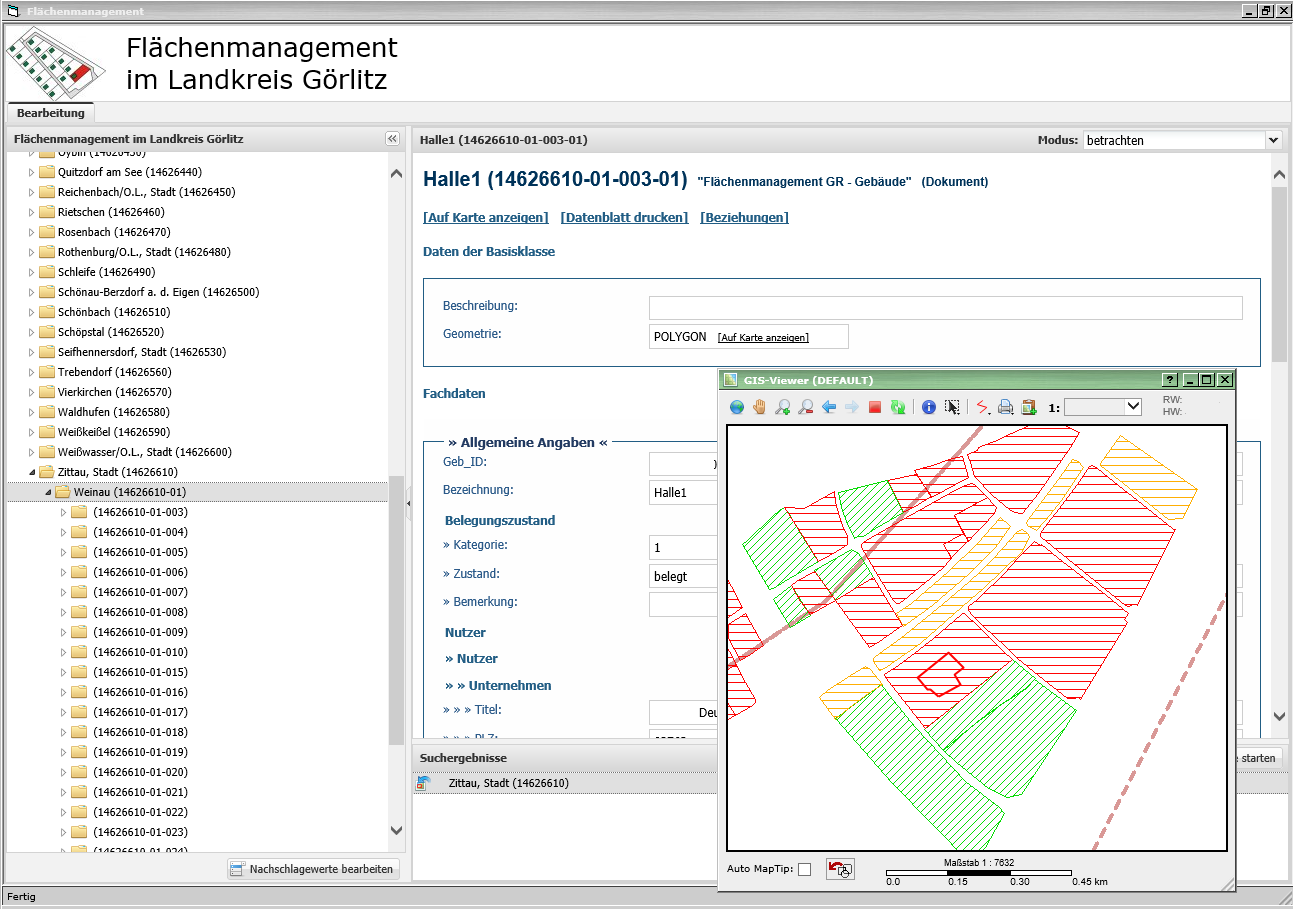This screenshot has height=909, width=1293.
Task: Expand the Rietschen (14626460) tree node
Action: pos(31,212)
